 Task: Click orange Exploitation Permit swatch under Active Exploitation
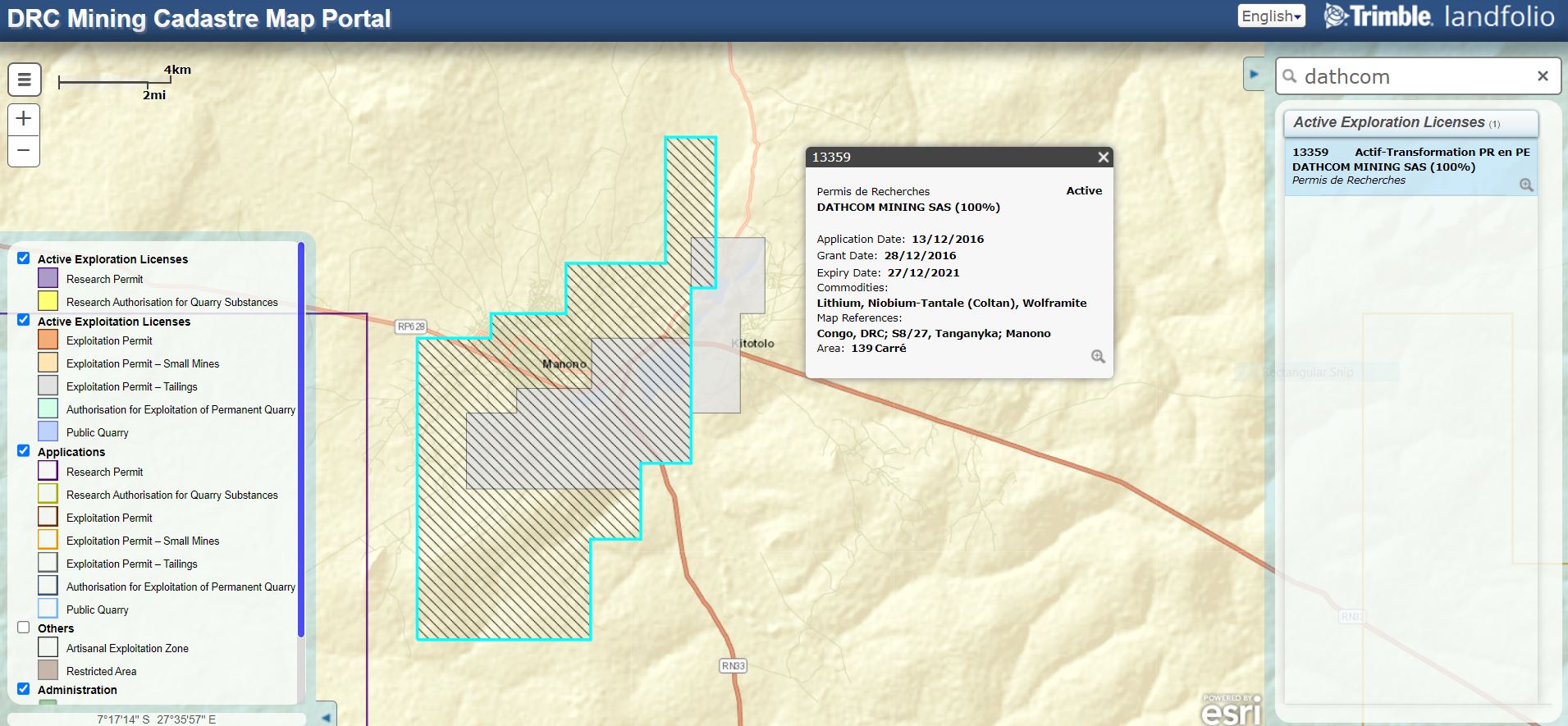tap(48, 340)
